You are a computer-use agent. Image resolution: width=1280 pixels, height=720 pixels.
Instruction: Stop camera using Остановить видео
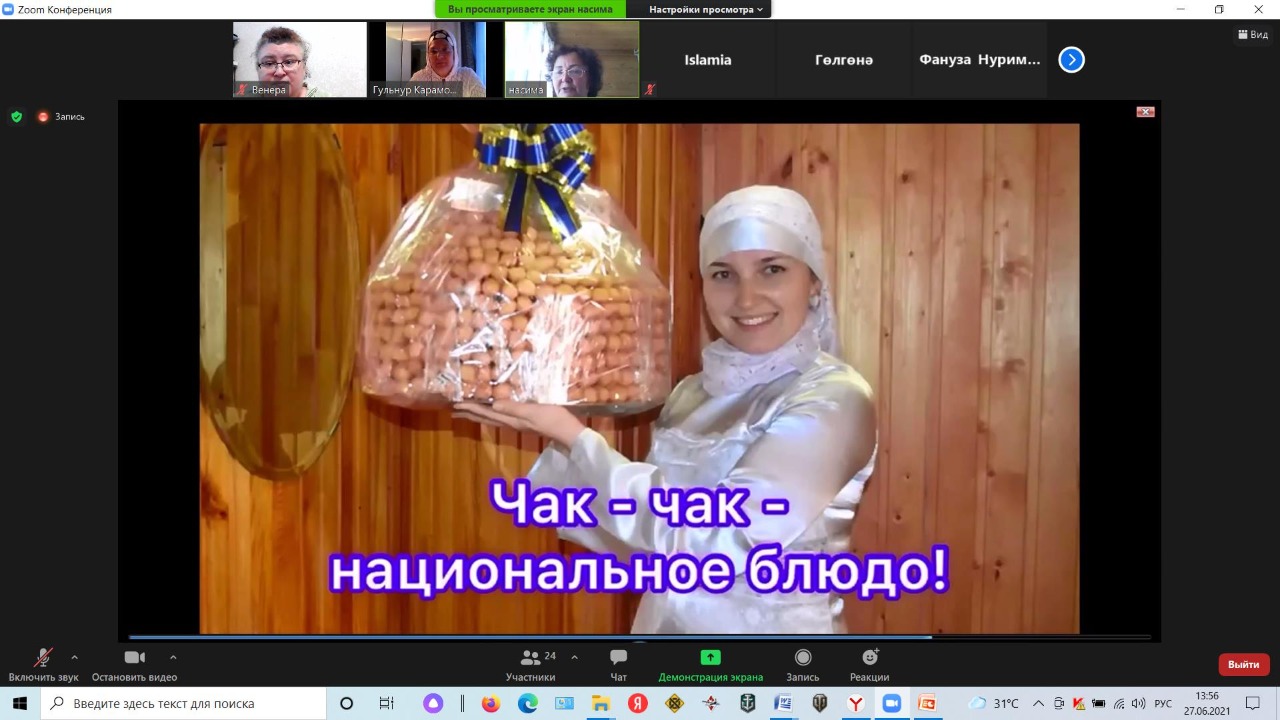(x=134, y=665)
